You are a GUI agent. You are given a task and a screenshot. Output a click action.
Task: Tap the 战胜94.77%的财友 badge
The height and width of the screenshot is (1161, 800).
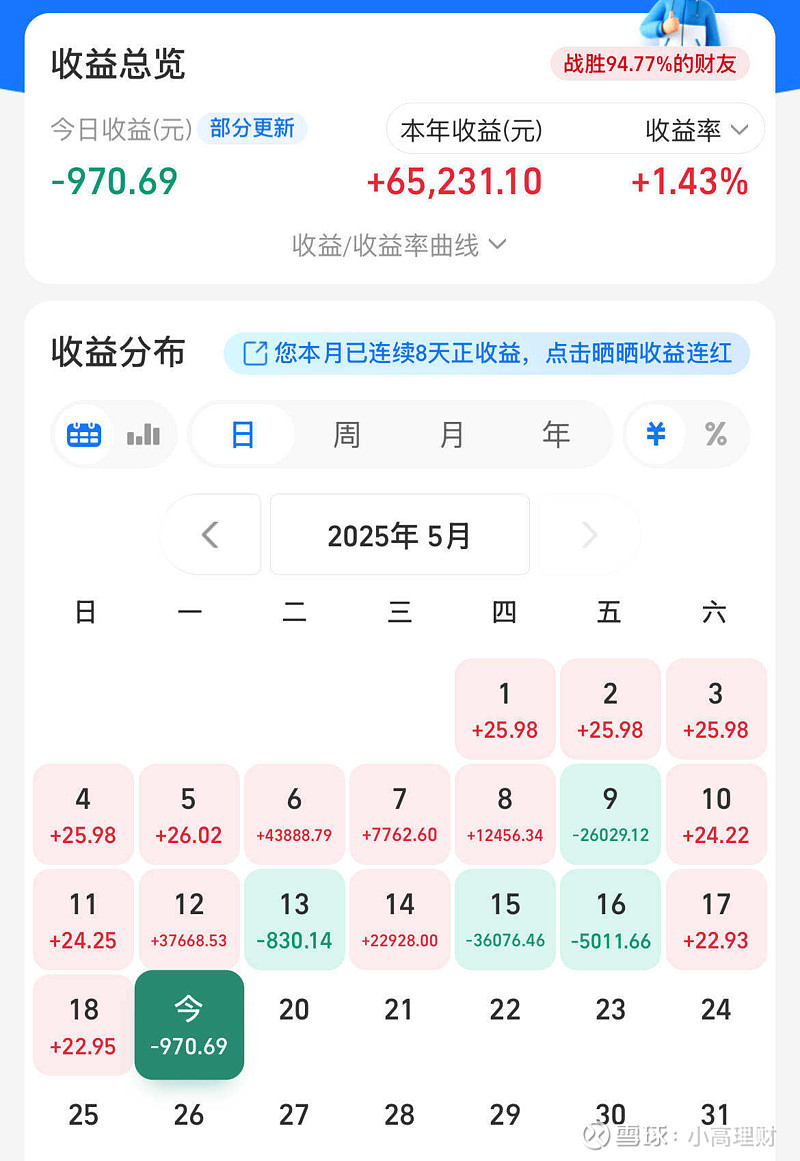[650, 64]
